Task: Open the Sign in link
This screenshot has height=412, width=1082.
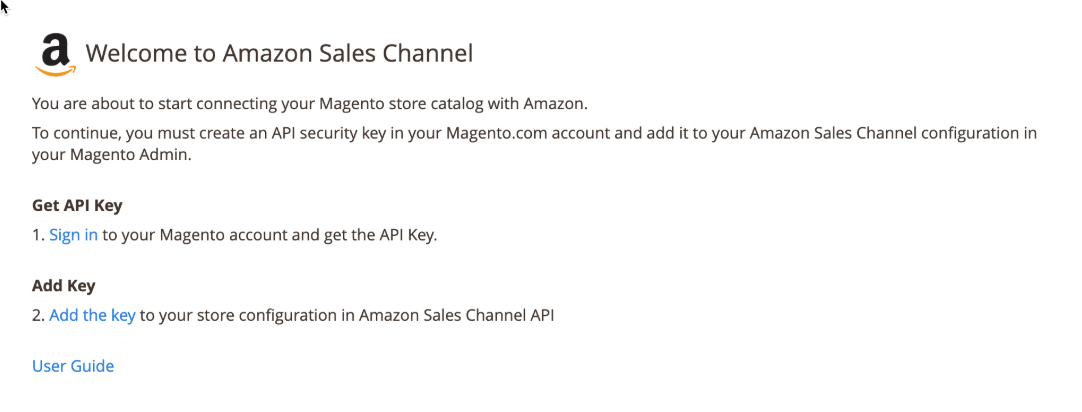Action: (x=73, y=235)
